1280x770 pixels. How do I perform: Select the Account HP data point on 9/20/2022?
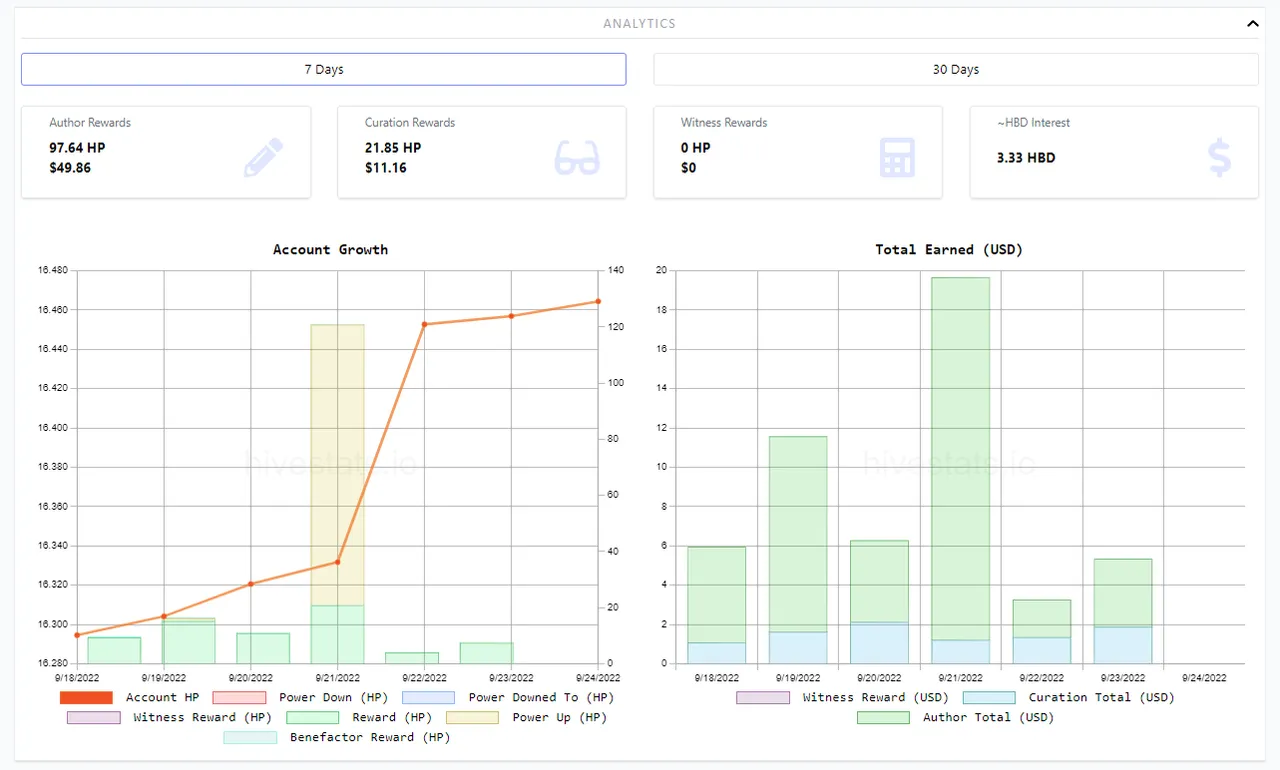[x=250, y=584]
